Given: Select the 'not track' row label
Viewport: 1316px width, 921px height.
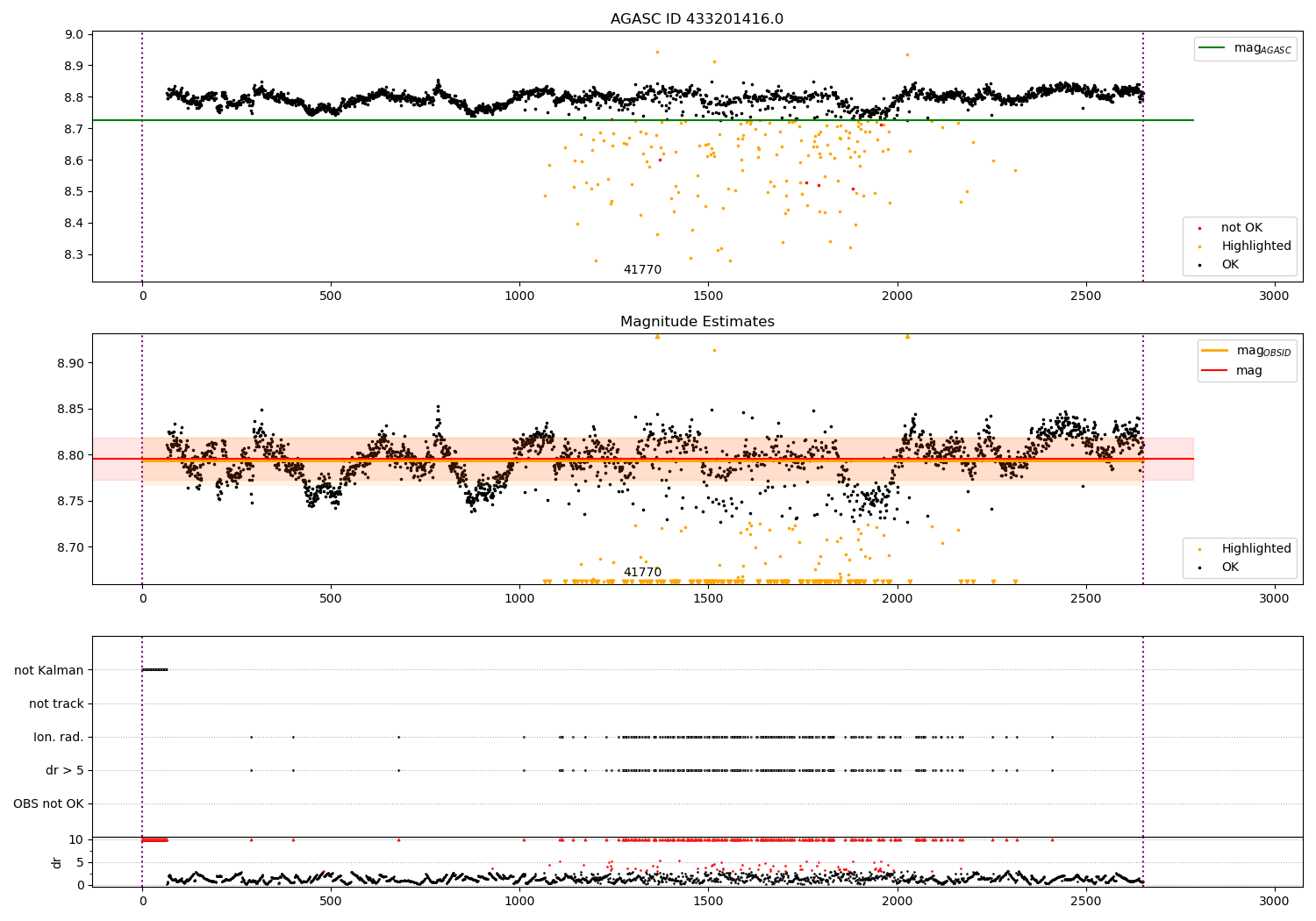Looking at the screenshot, I should [x=56, y=703].
